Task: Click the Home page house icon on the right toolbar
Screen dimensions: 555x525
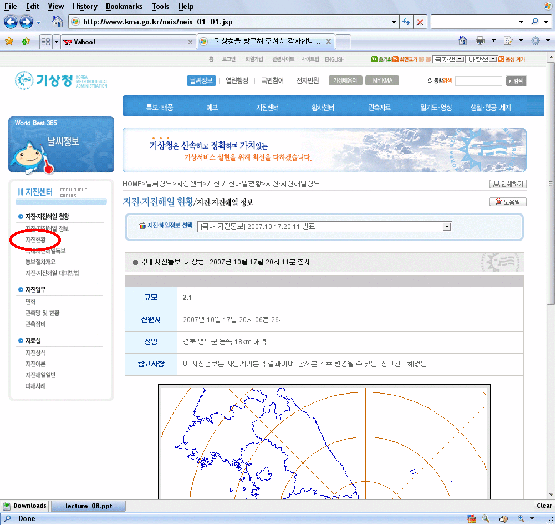Action: (463, 41)
